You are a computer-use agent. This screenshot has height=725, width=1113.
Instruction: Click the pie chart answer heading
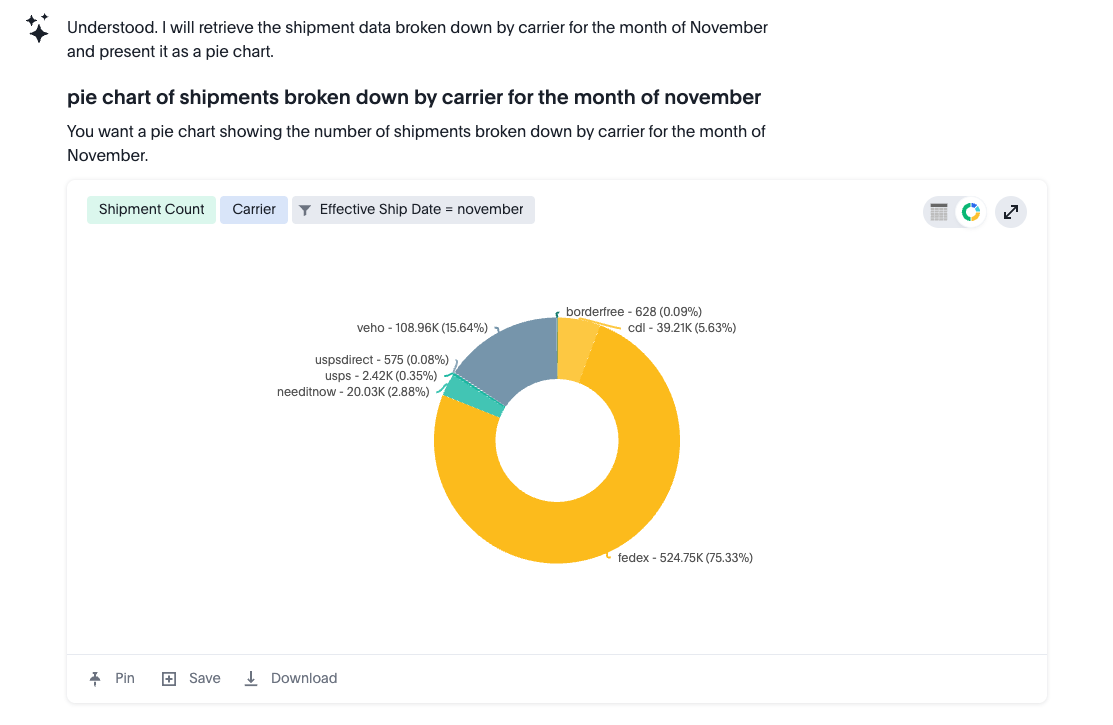tap(414, 97)
